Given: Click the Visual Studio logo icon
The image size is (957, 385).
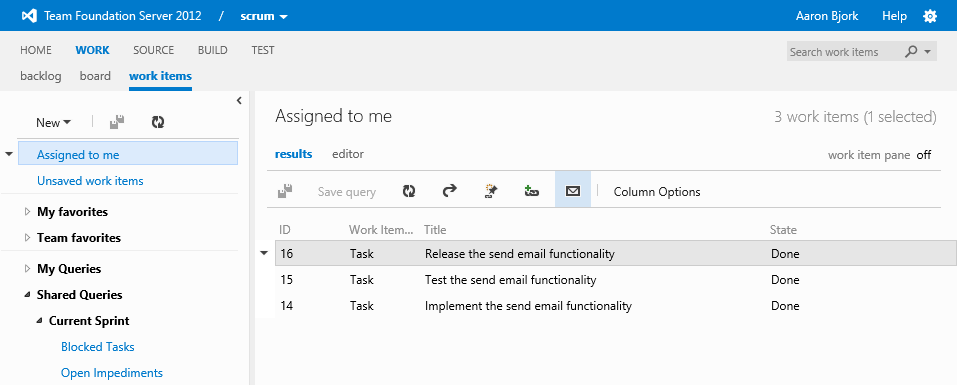Looking at the screenshot, I should [x=29, y=16].
